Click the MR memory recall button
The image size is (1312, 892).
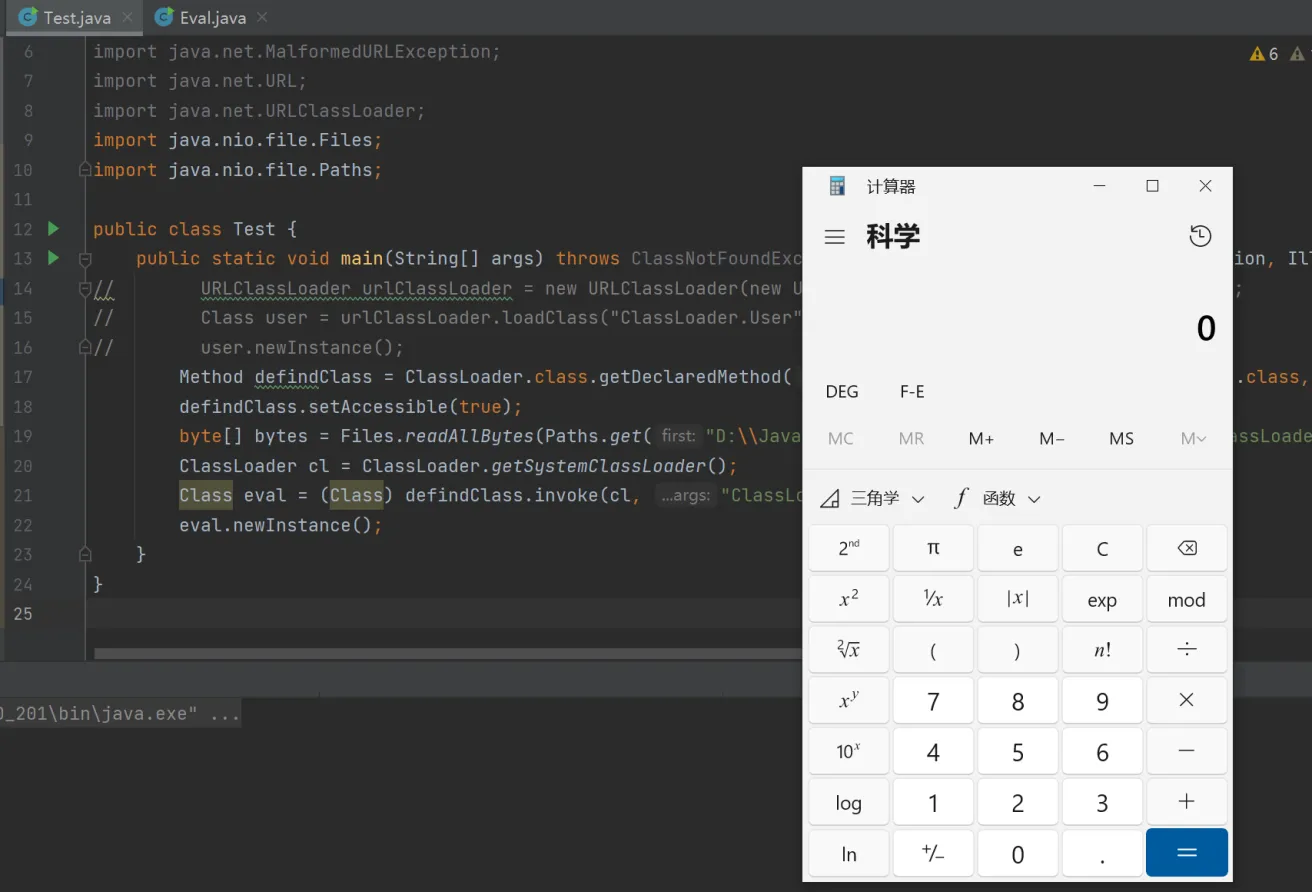(x=911, y=439)
